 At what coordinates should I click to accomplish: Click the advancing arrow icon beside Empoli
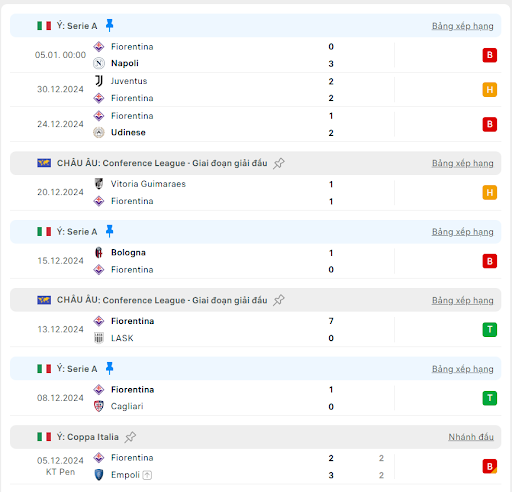pos(147,475)
